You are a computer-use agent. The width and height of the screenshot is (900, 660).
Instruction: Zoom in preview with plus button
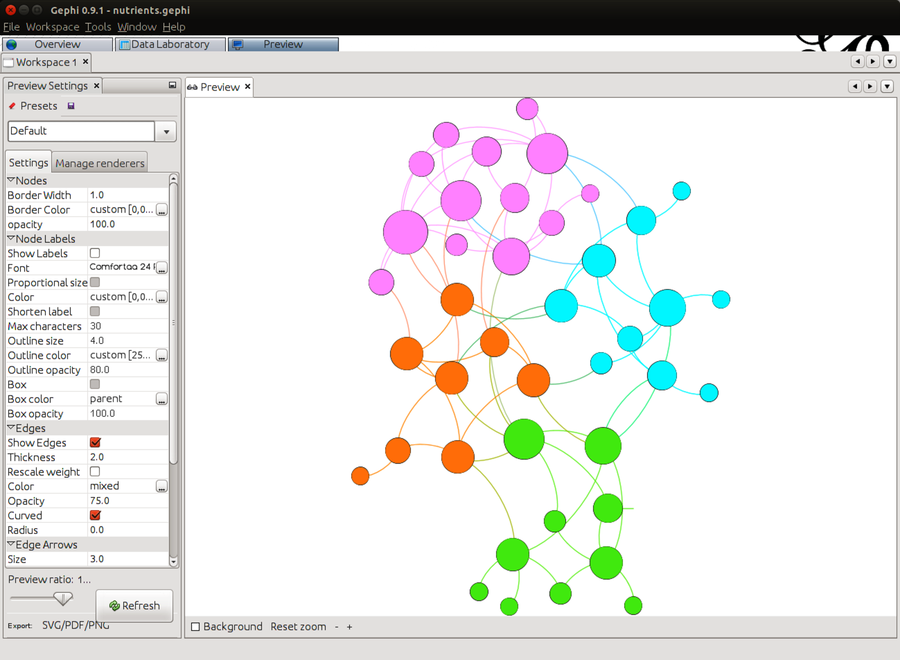tap(350, 627)
